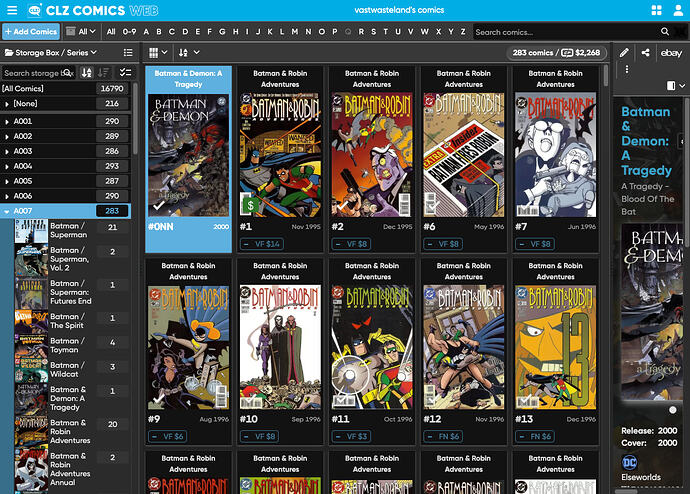Select the Batman / The Spirit folder
The height and width of the screenshot is (494, 690).
click(72, 321)
